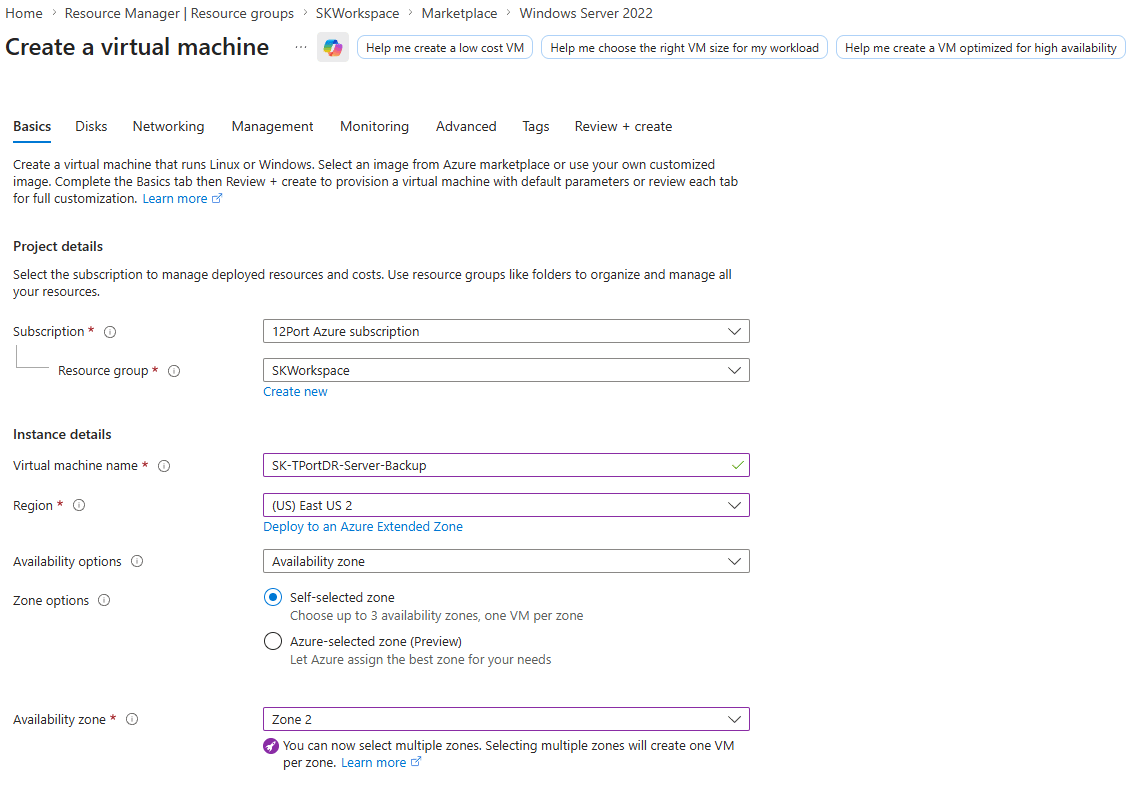This screenshot has height=792, width=1135.
Task: Switch to the Tags tab
Action: pyautogui.click(x=536, y=126)
